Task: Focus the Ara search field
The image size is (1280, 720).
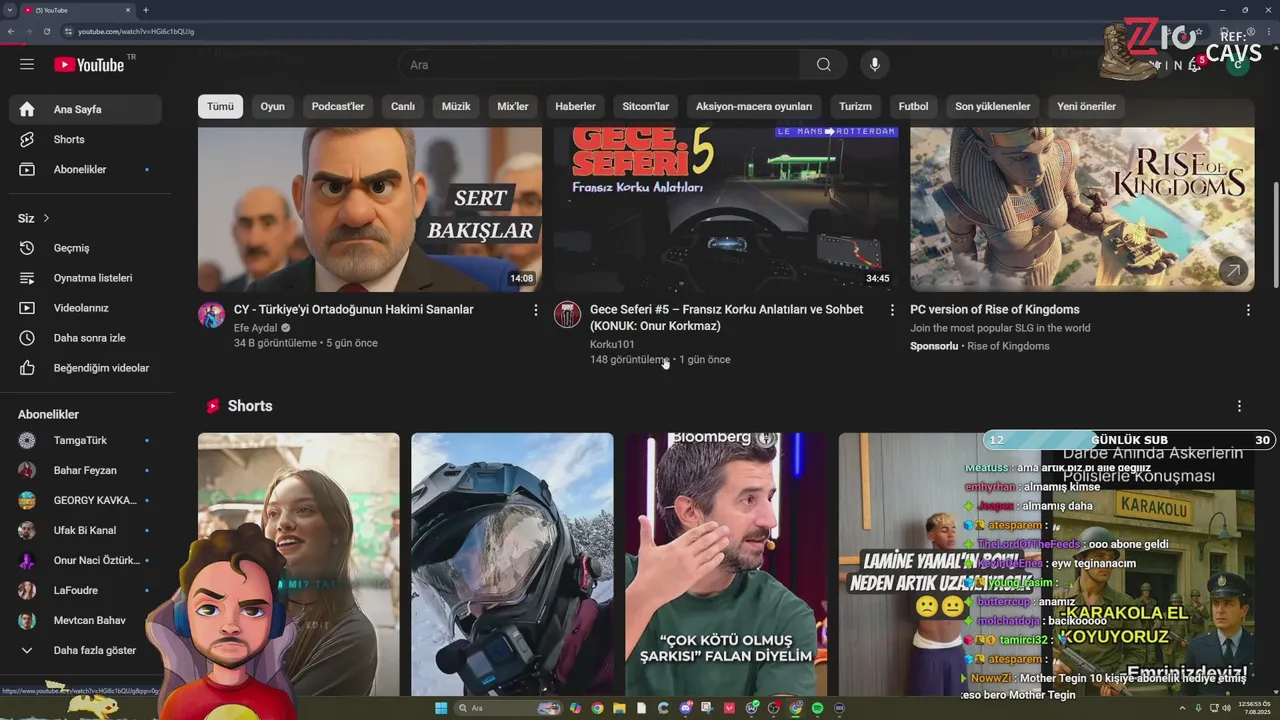Action: [599, 65]
